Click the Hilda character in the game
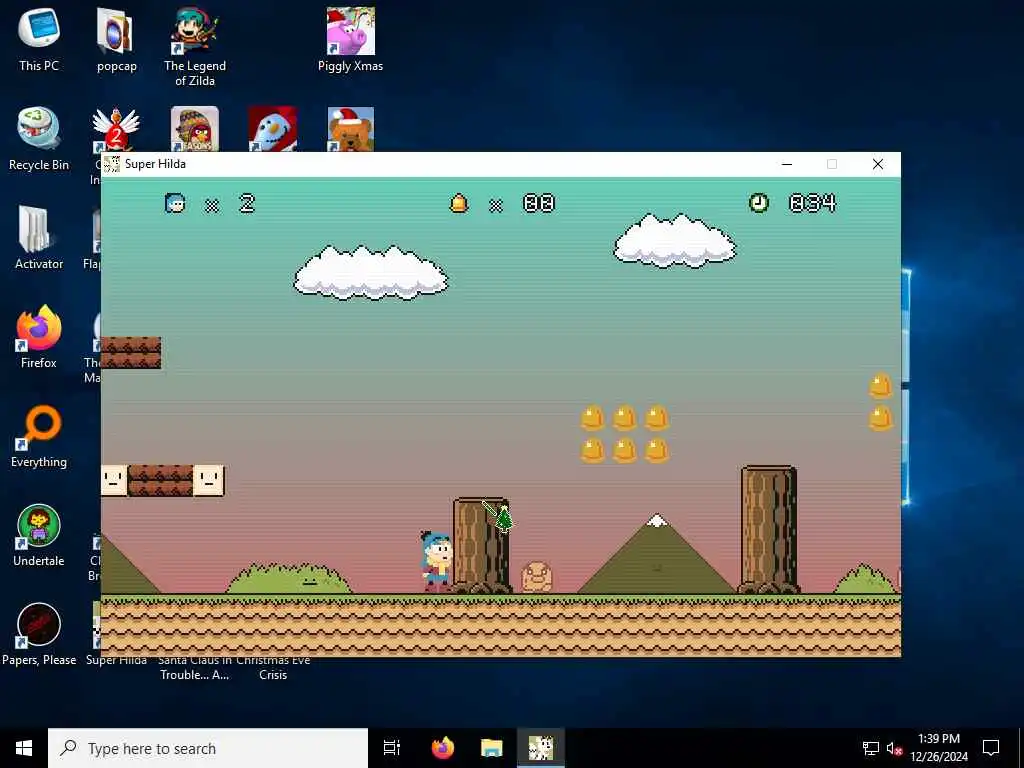The image size is (1024, 768). click(436, 562)
